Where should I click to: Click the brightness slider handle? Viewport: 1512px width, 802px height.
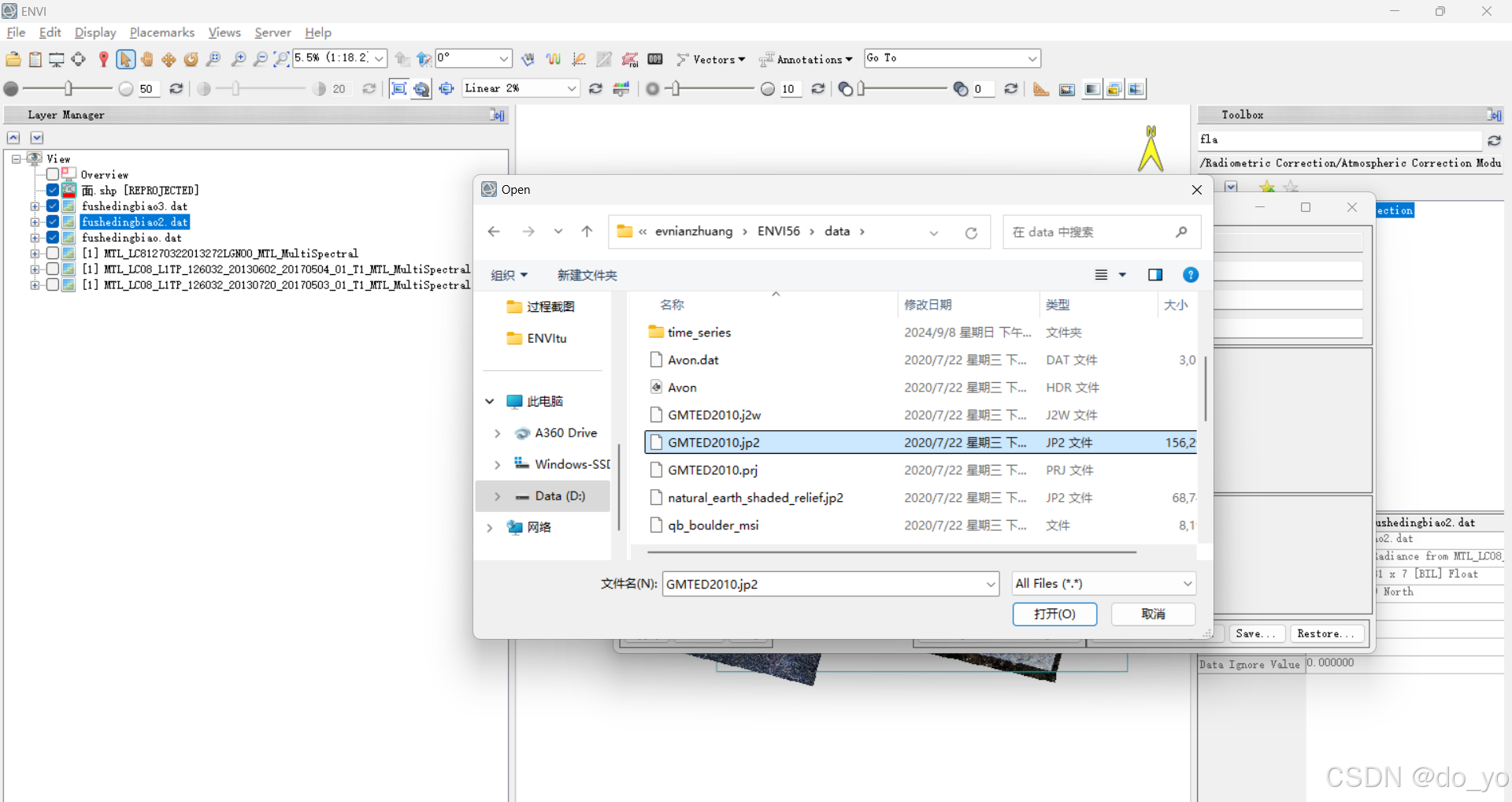coord(69,89)
